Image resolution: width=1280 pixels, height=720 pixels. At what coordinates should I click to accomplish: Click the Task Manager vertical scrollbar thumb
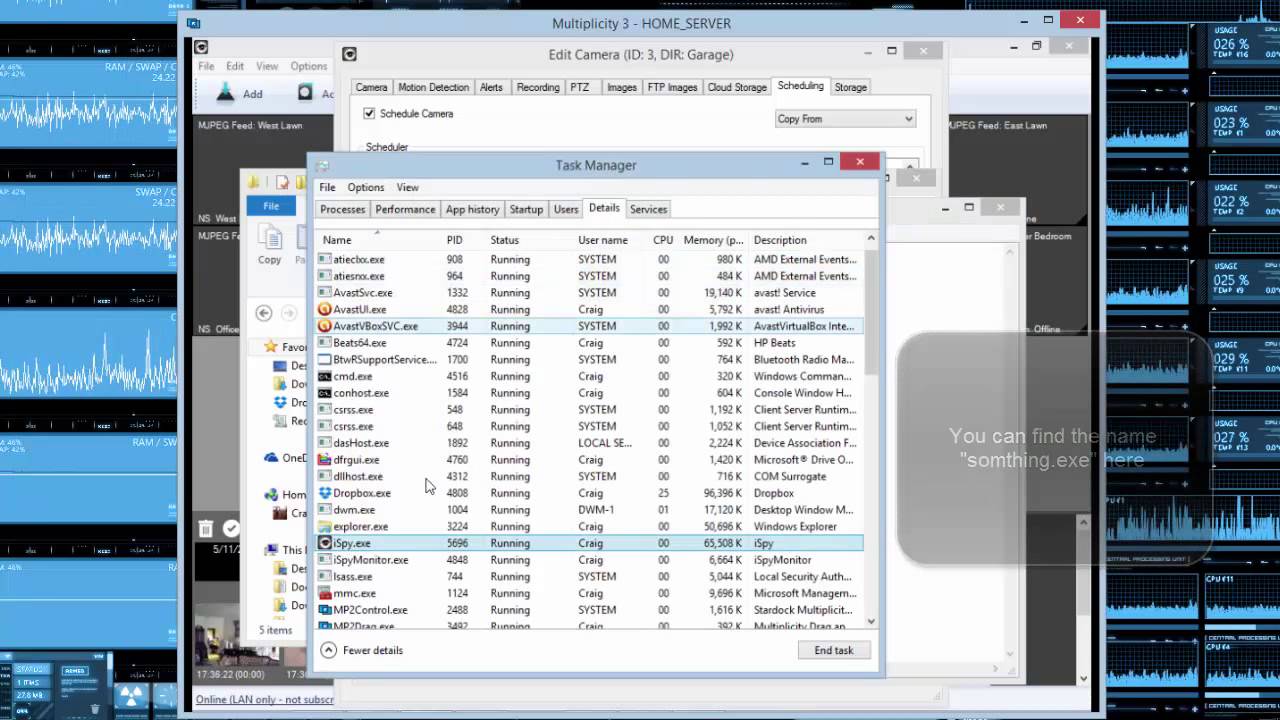[x=870, y=310]
